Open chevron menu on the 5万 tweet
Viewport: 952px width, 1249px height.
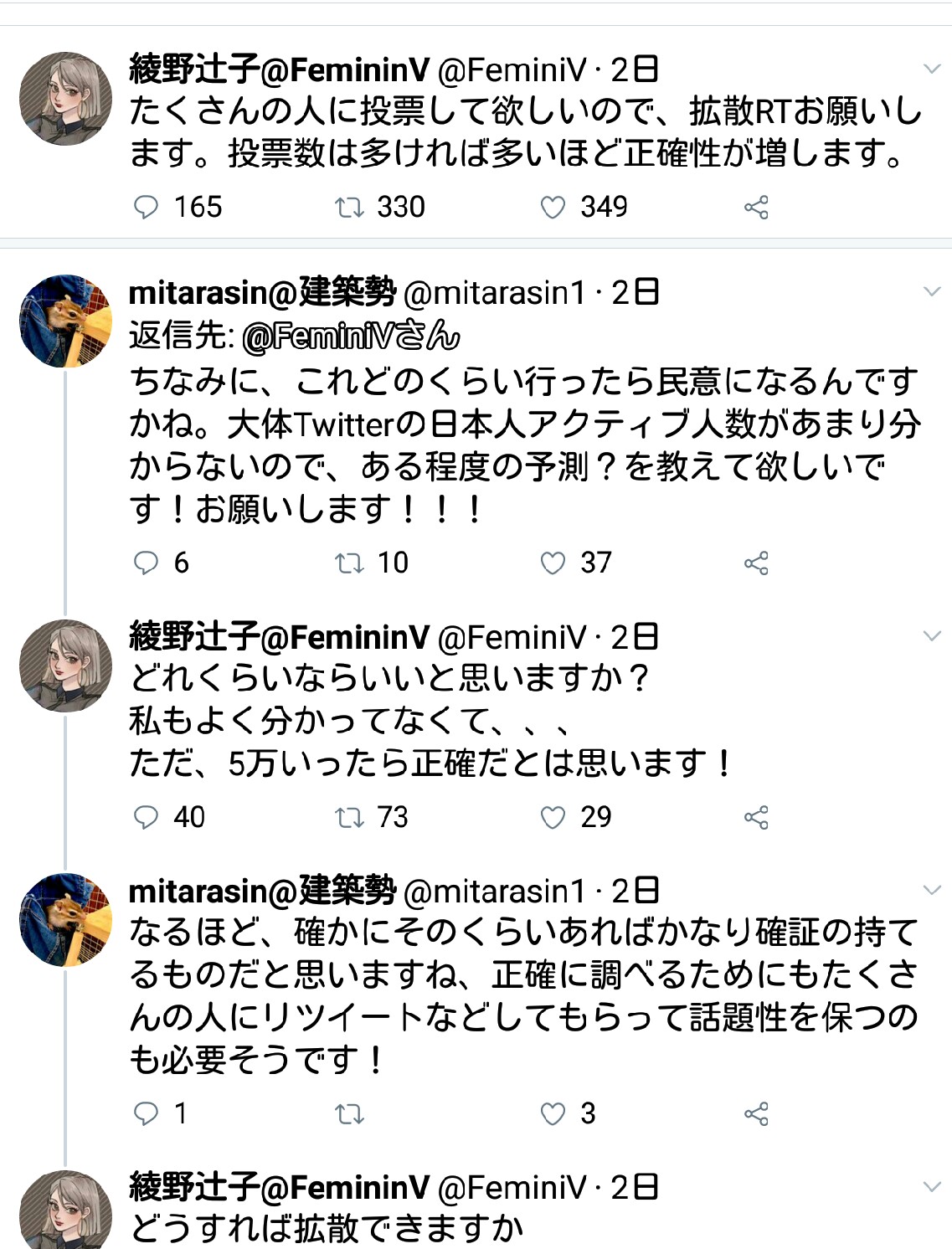pyautogui.click(x=932, y=636)
